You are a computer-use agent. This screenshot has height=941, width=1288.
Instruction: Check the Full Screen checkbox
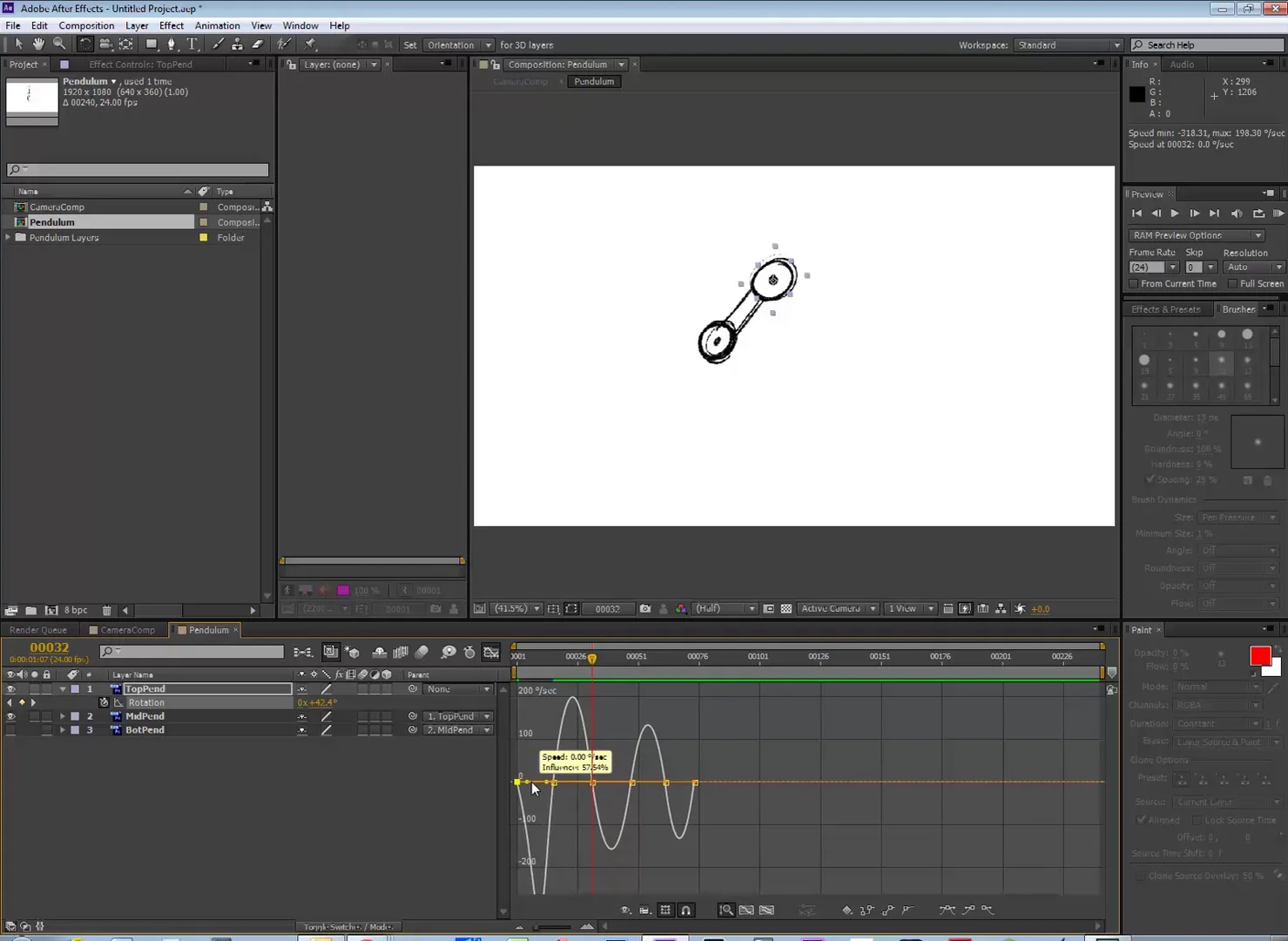[1232, 284]
